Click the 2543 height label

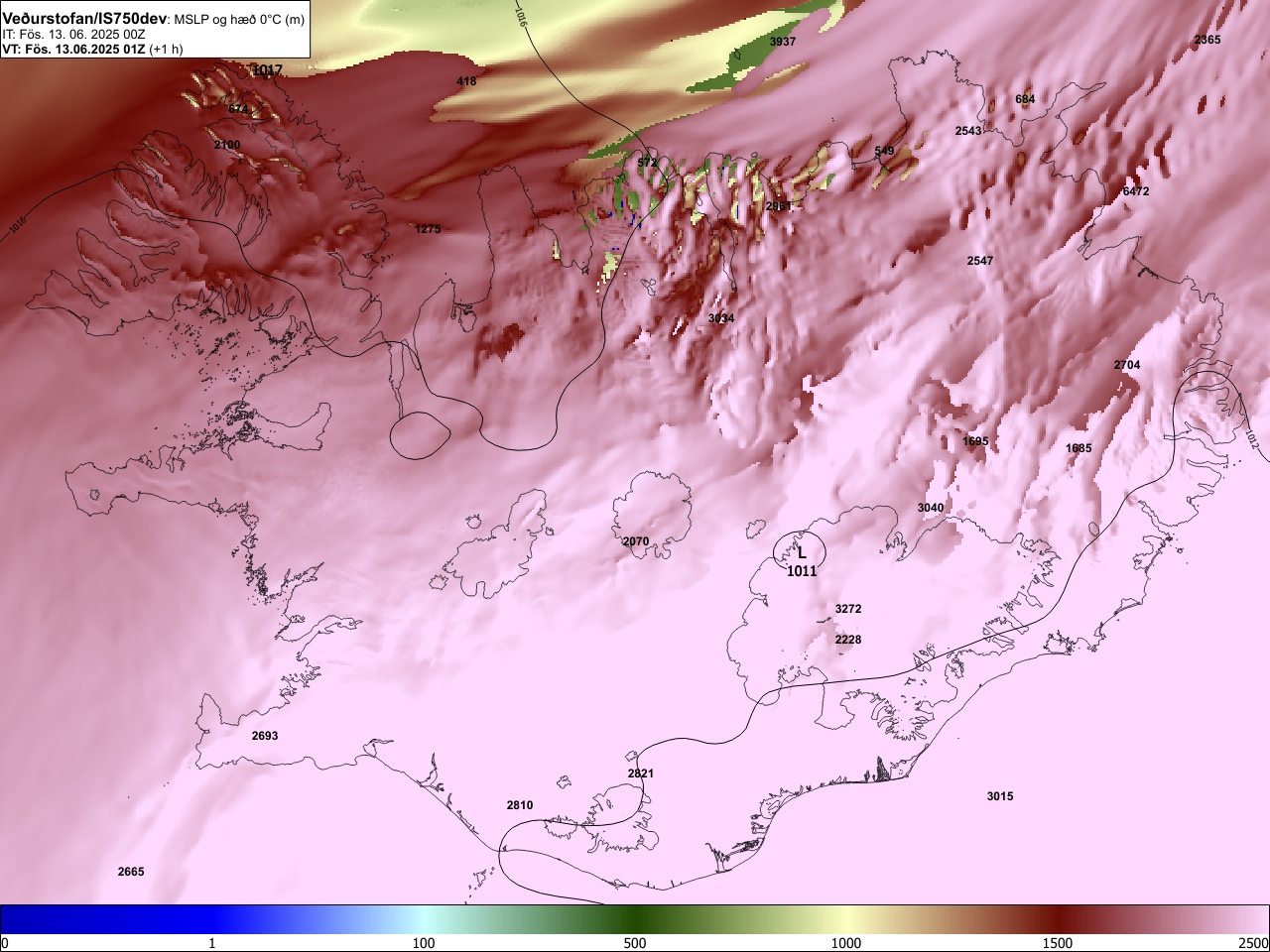[x=968, y=131]
